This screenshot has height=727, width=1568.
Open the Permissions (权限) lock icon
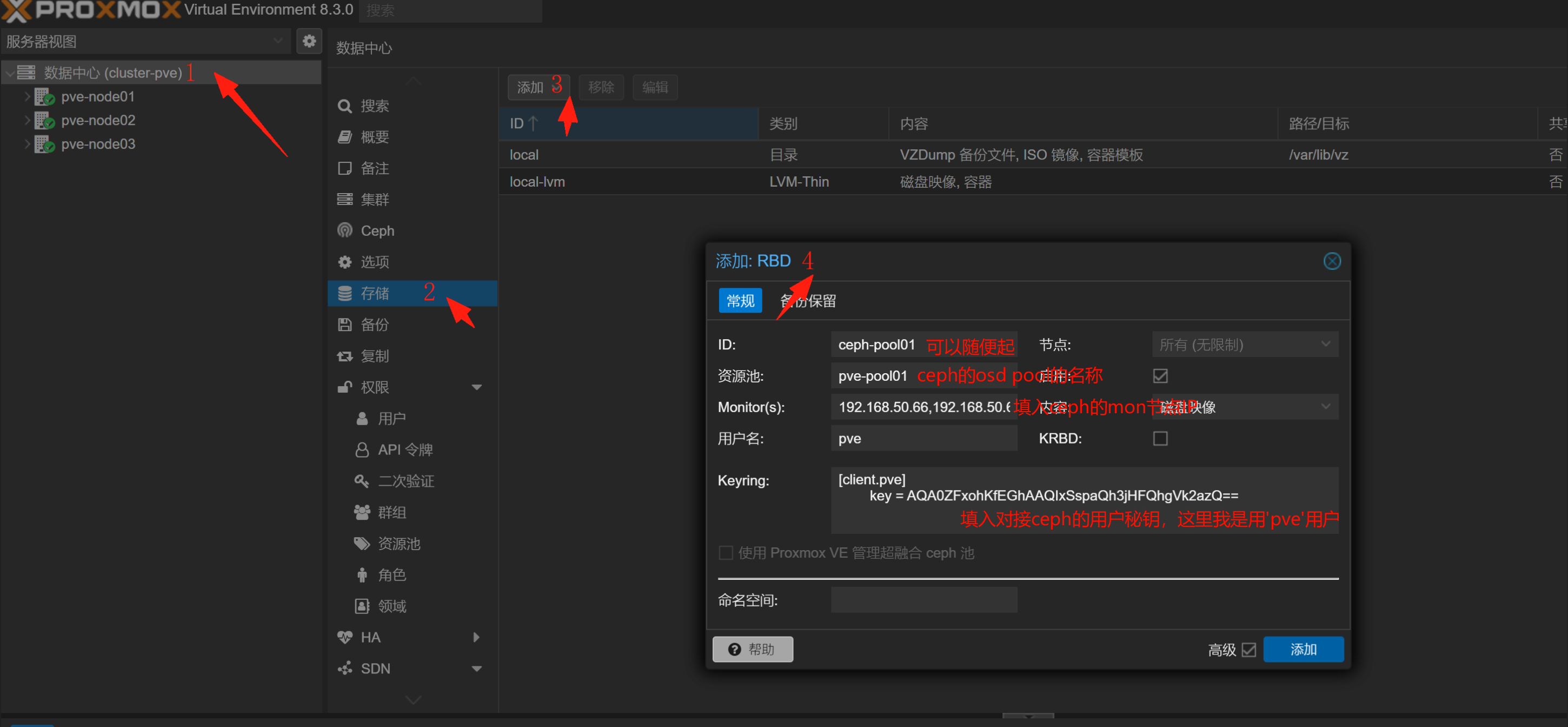[x=344, y=387]
